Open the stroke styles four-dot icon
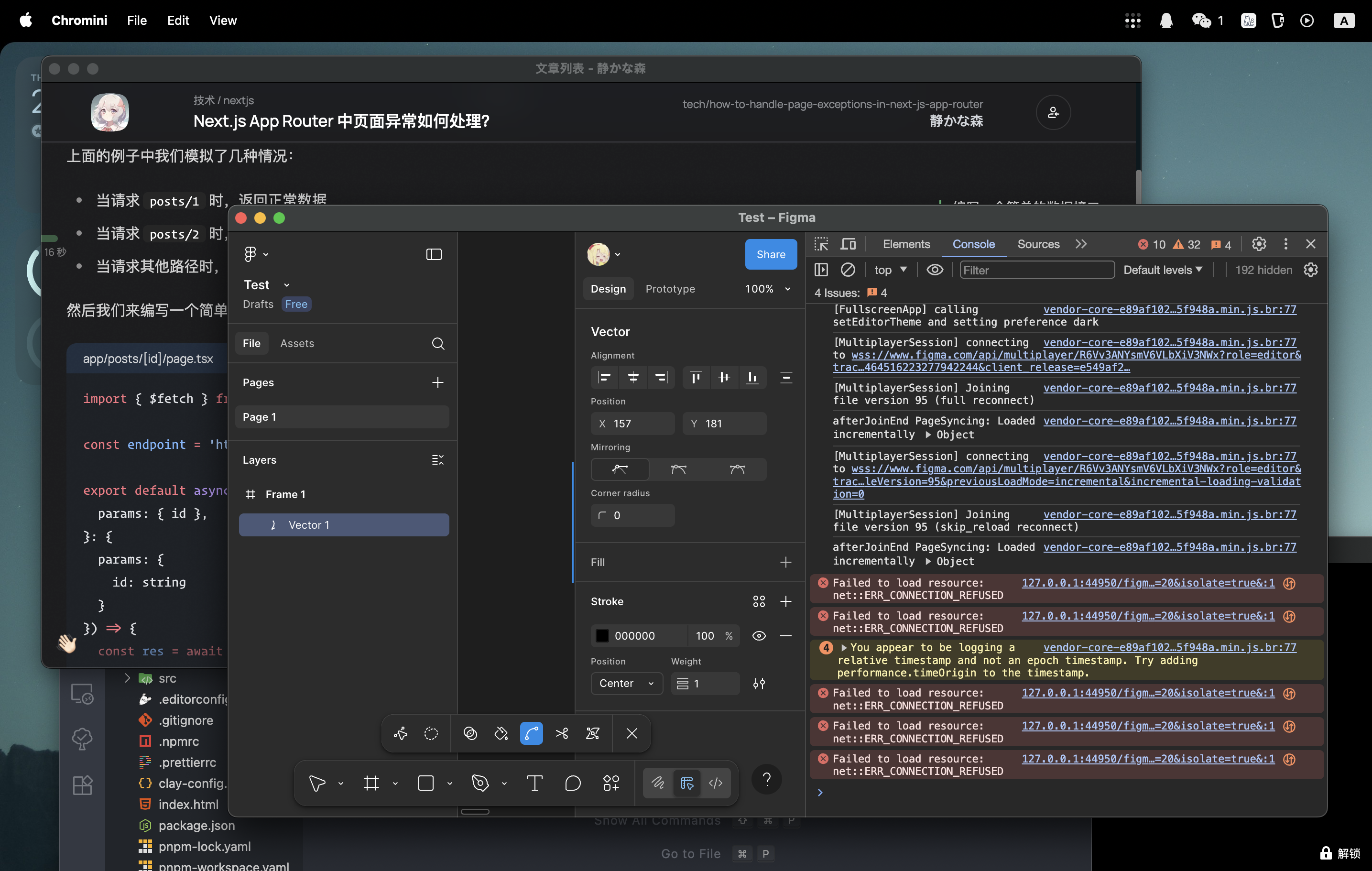The image size is (1372, 871). tap(758, 601)
